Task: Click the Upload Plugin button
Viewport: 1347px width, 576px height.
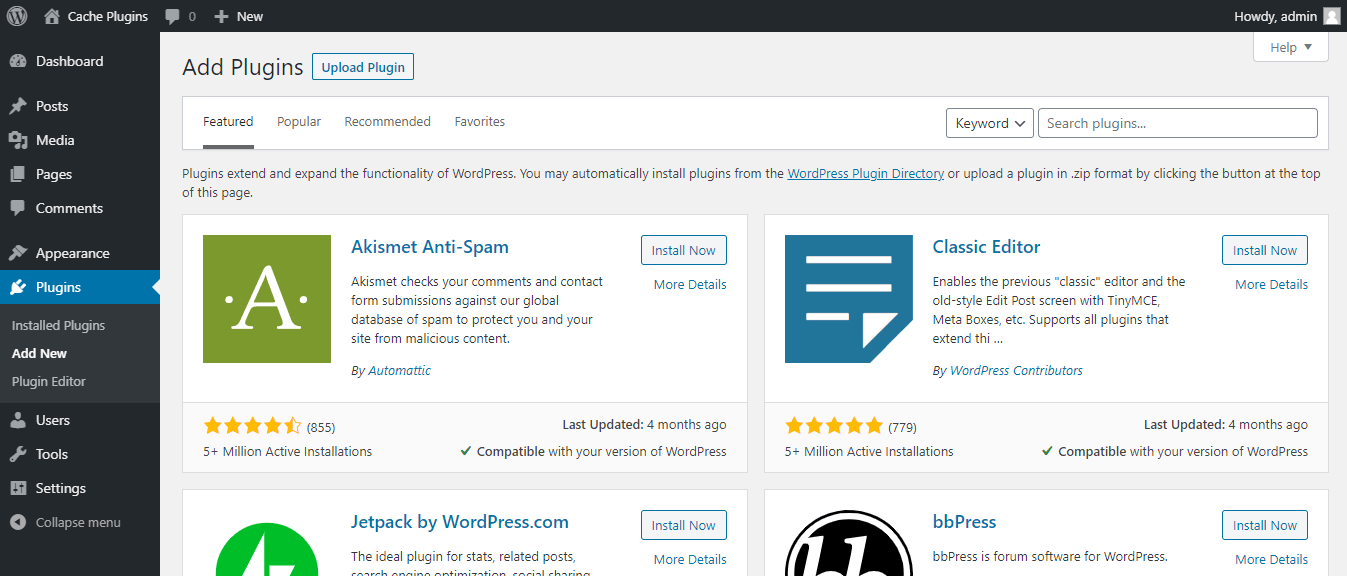Action: 363,67
